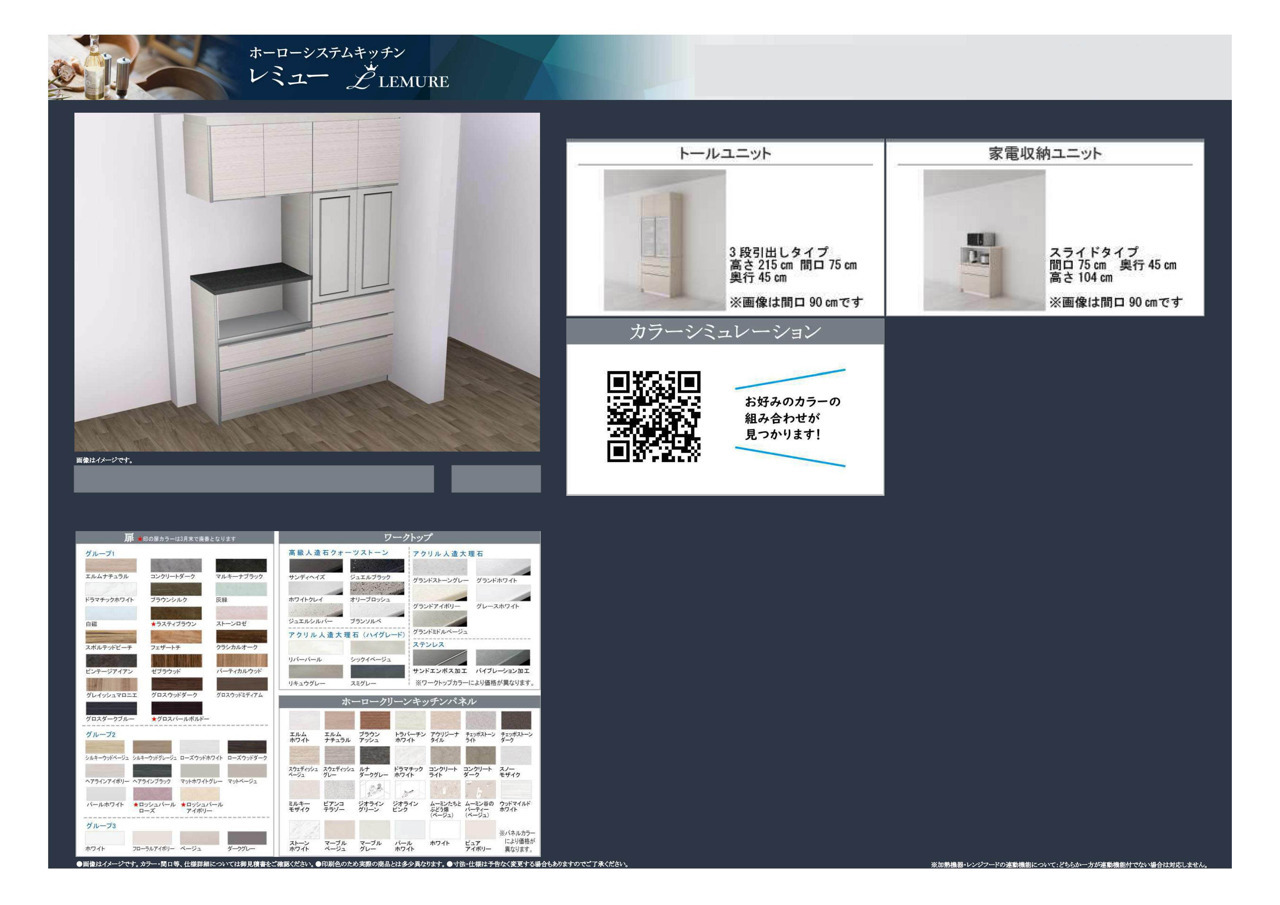Pick the ジュエルブラック worktop swatch
Viewport: 1280px width, 905px height.
tap(378, 565)
